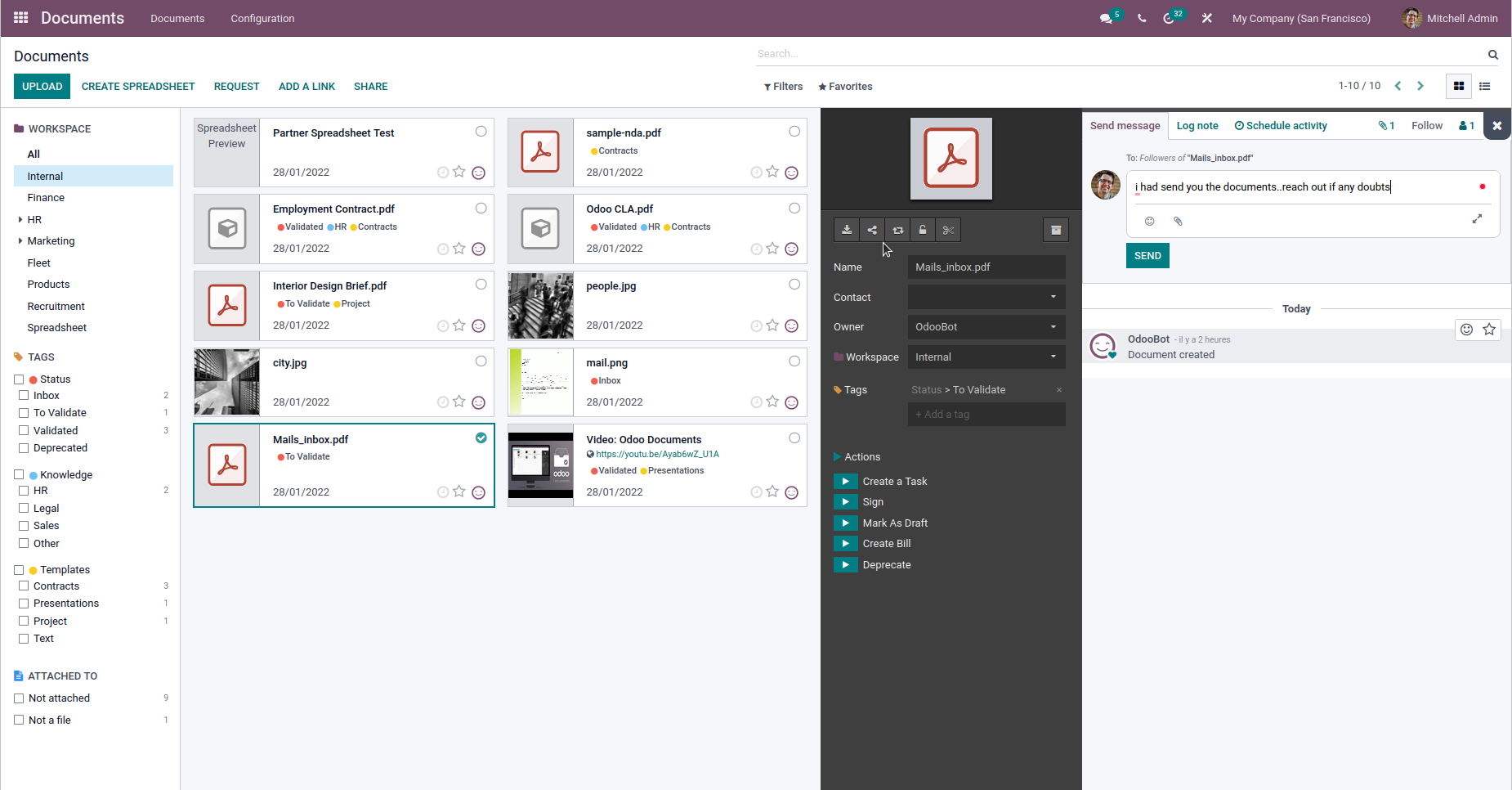
Task: Open the Documents top menu
Action: pos(177,18)
